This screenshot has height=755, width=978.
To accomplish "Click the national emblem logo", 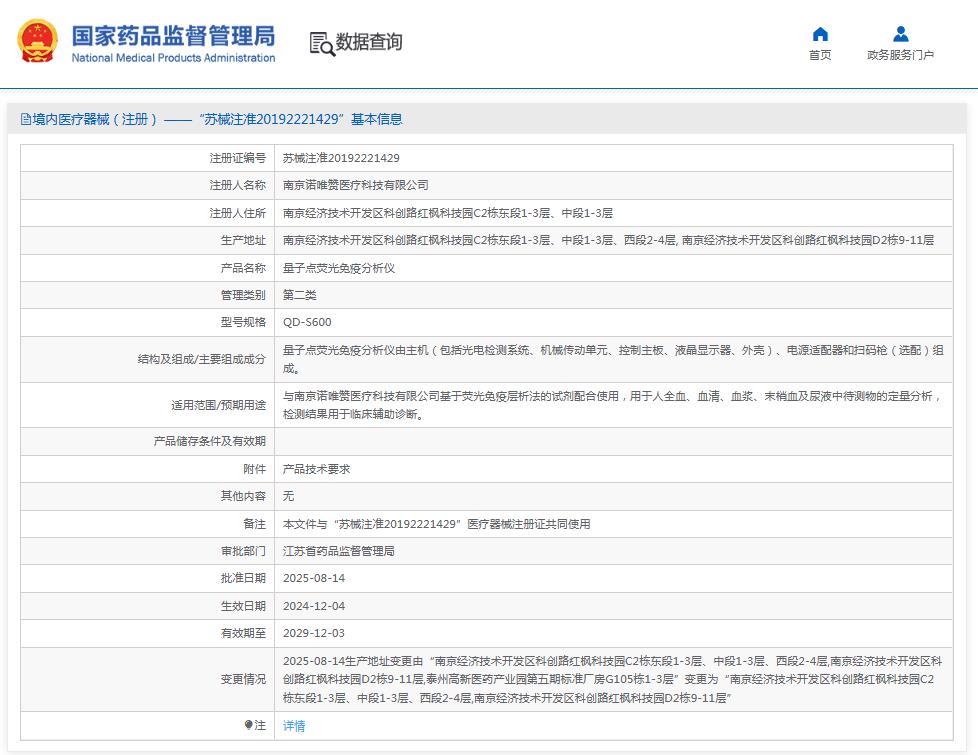I will (x=36, y=41).
